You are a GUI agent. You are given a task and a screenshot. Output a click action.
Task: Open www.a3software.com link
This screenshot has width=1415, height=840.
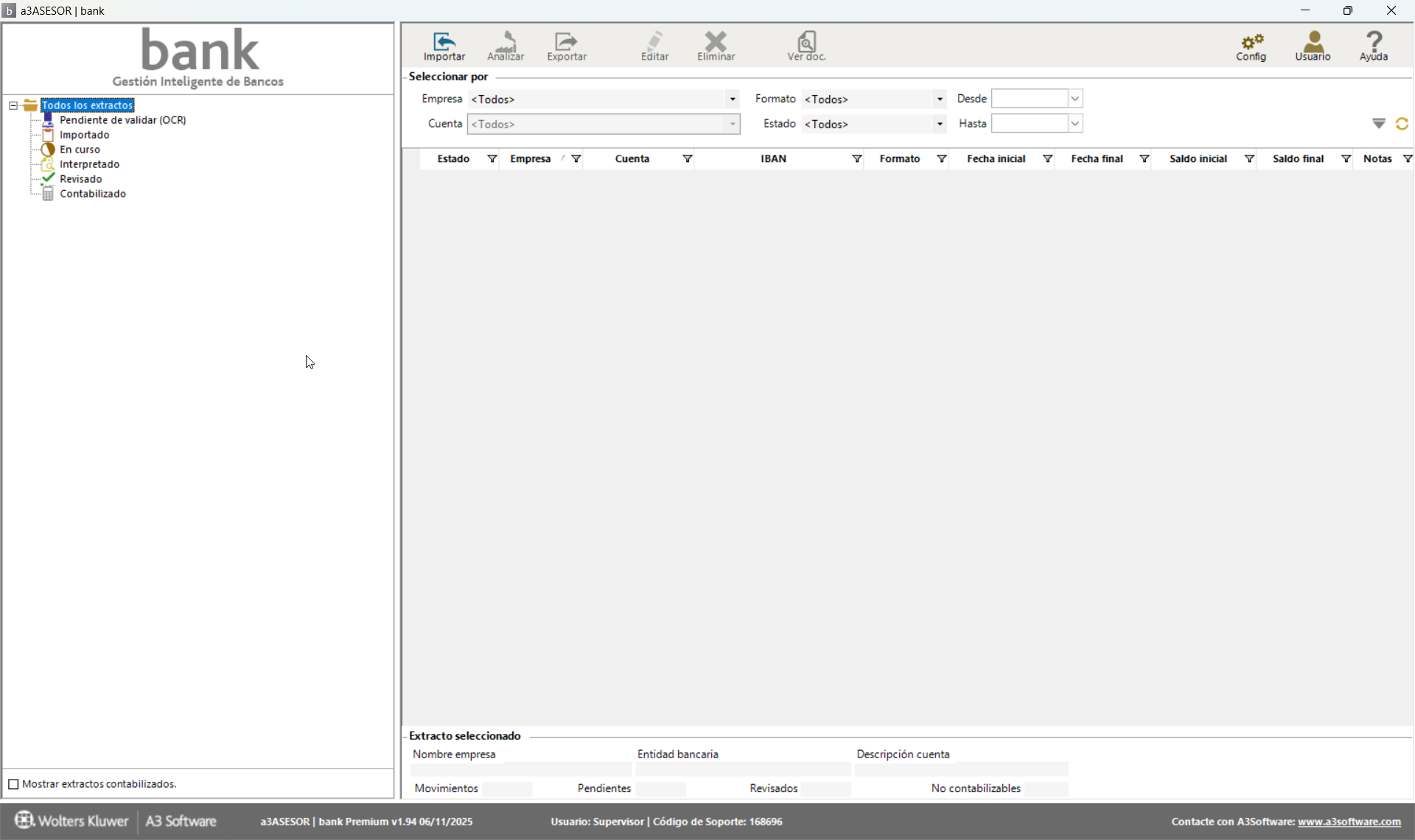[1349, 822]
